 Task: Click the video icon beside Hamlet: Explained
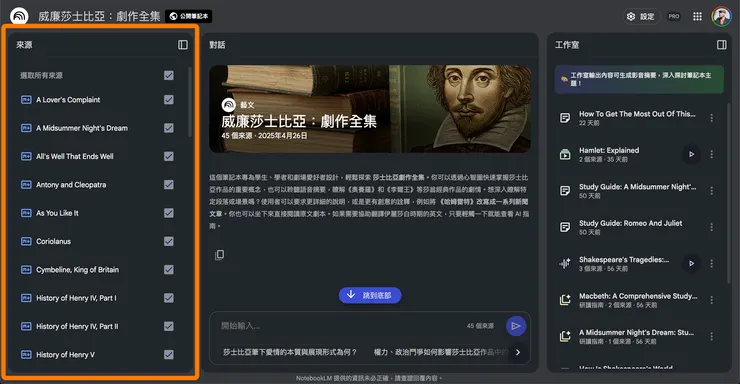565,154
